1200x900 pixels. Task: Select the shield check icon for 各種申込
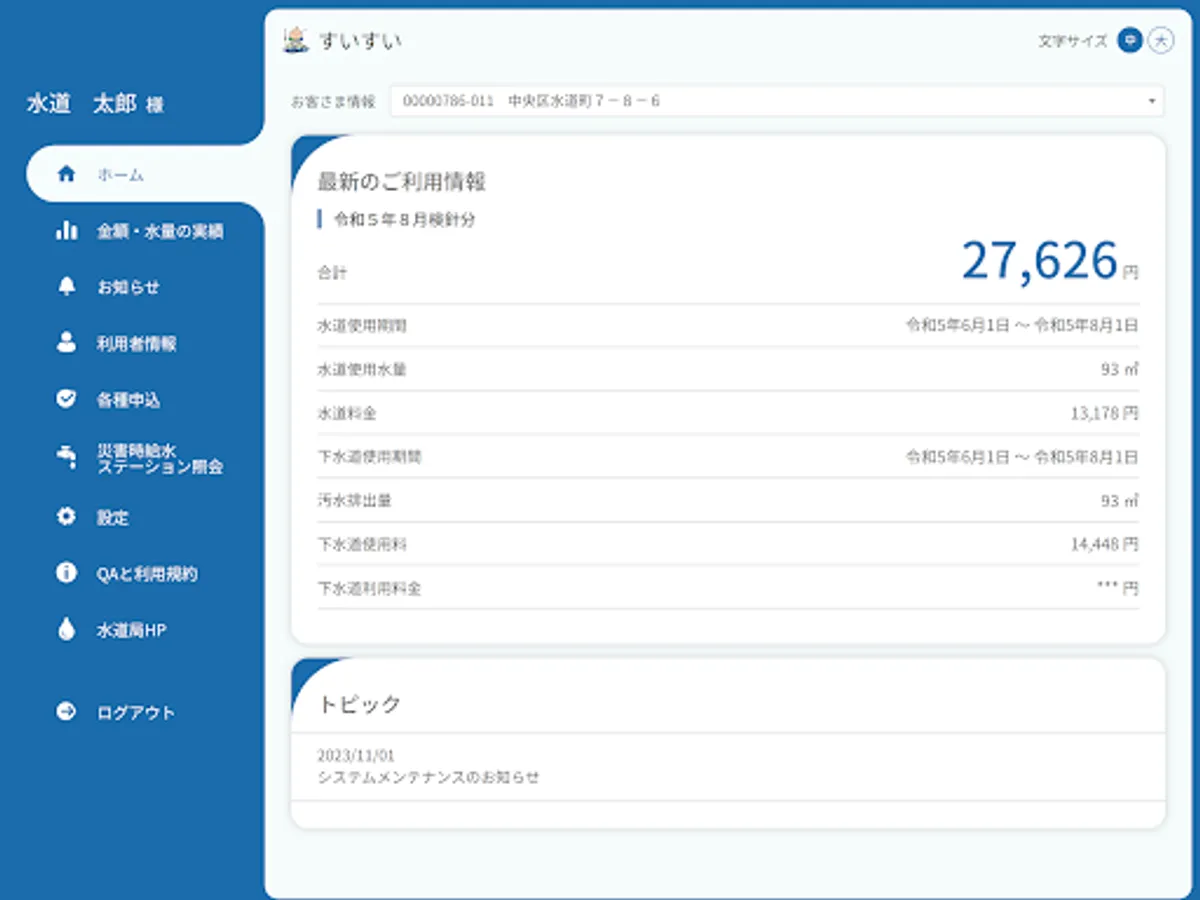tap(66, 399)
